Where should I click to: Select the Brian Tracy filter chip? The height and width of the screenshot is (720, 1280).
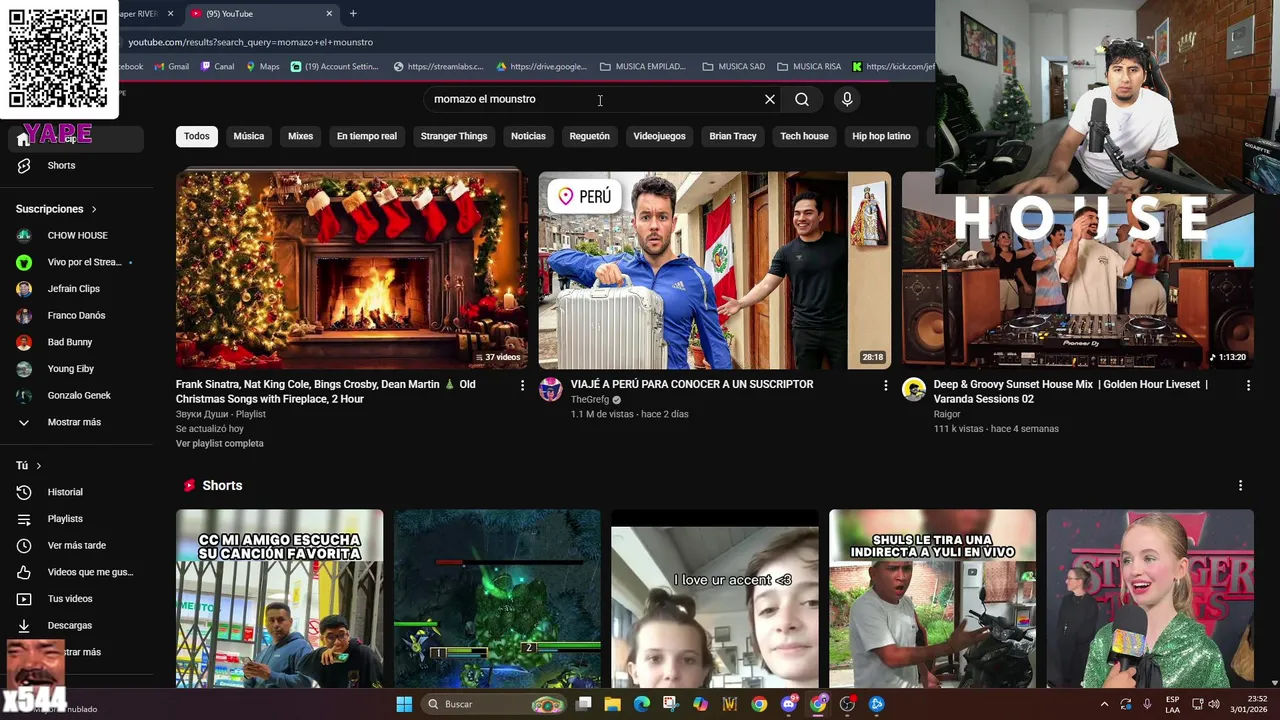[733, 136]
